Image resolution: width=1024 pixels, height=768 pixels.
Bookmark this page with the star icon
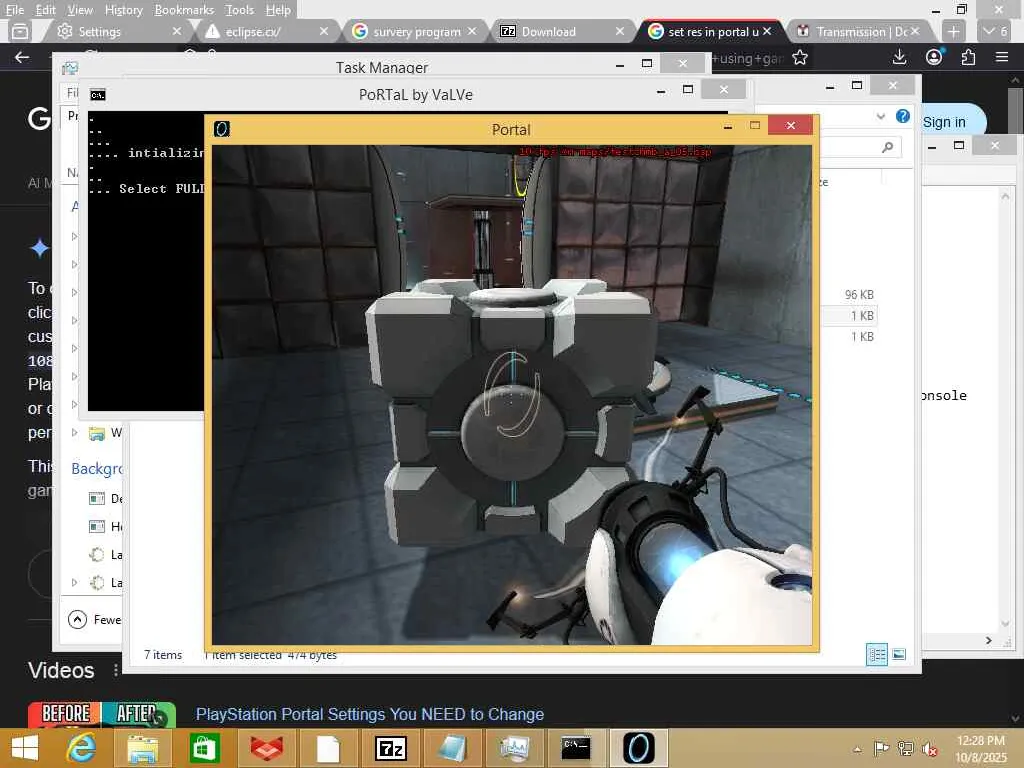(x=799, y=57)
